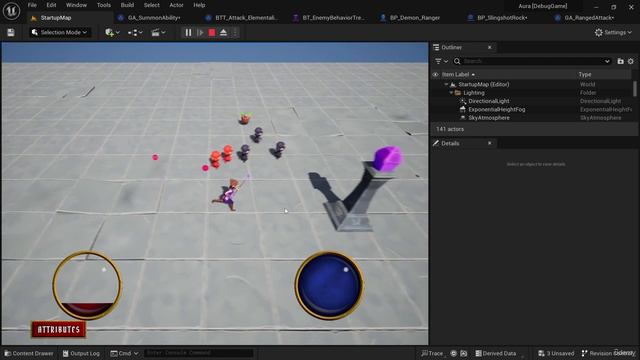Screen dimensions: 640x360
Task: Open the Edit menu
Action: [51, 5]
